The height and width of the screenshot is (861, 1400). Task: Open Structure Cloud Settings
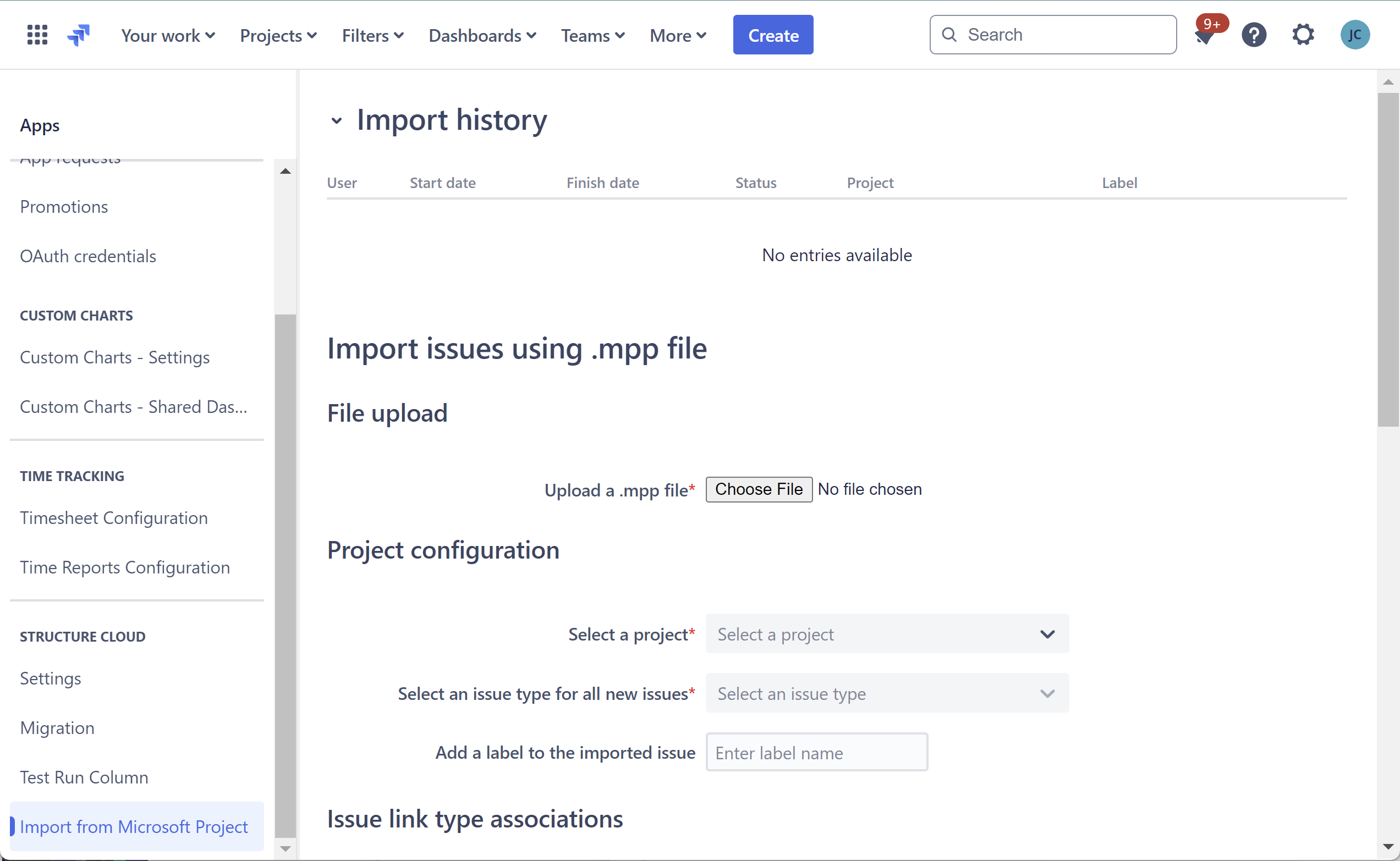(50, 679)
